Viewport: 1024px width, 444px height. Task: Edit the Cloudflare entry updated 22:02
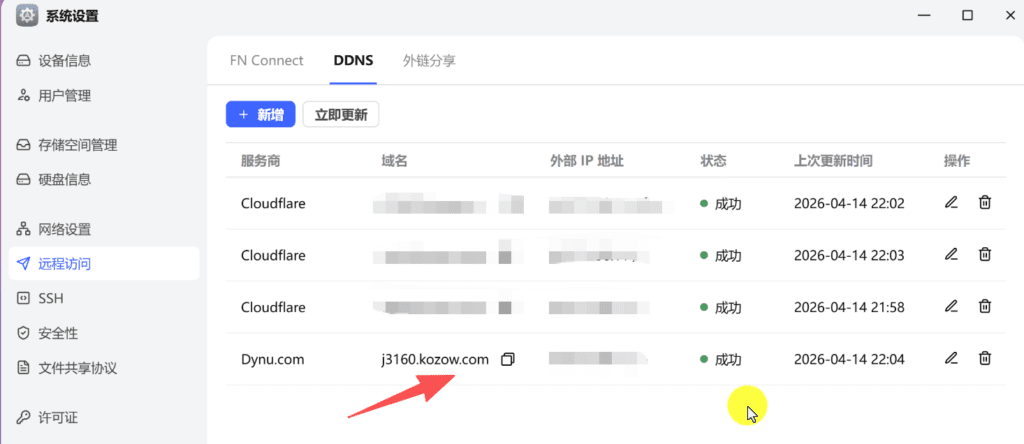tap(951, 202)
